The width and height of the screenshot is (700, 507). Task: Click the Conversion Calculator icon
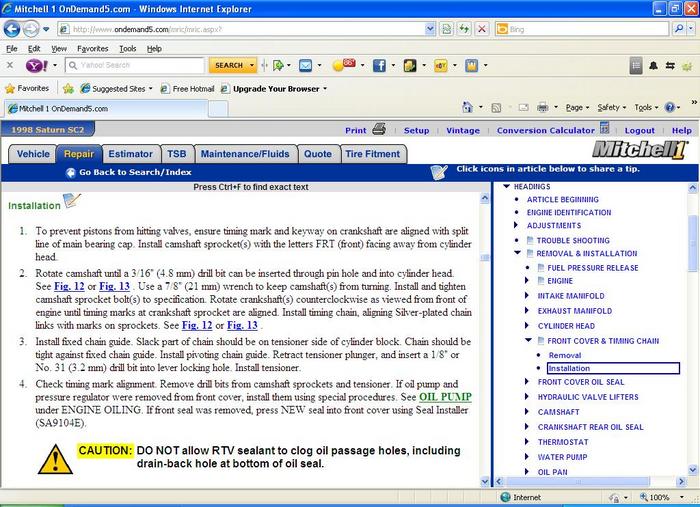pos(604,129)
